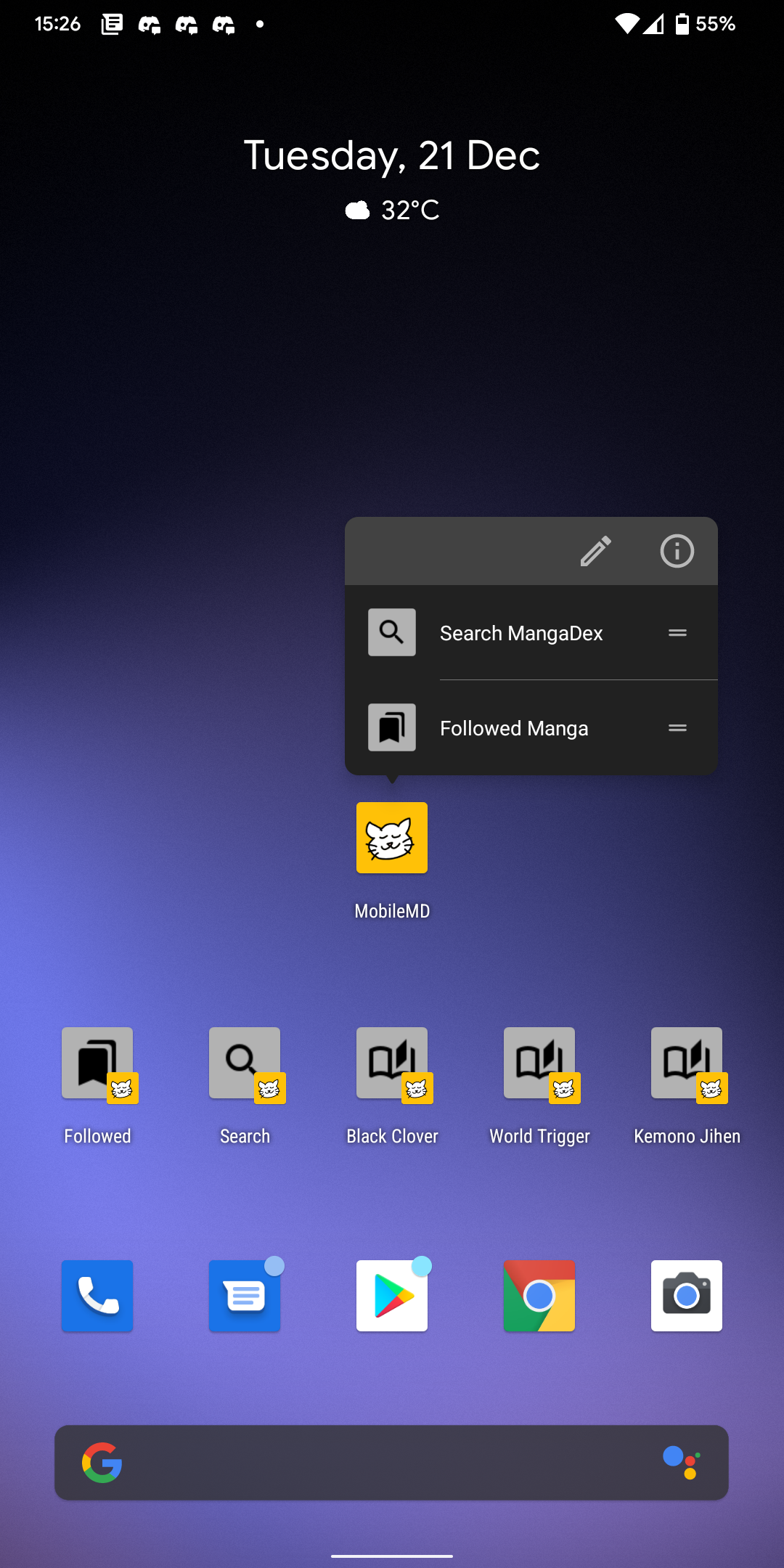
Task: Tap the news notification icon in status bar
Action: 112,25
